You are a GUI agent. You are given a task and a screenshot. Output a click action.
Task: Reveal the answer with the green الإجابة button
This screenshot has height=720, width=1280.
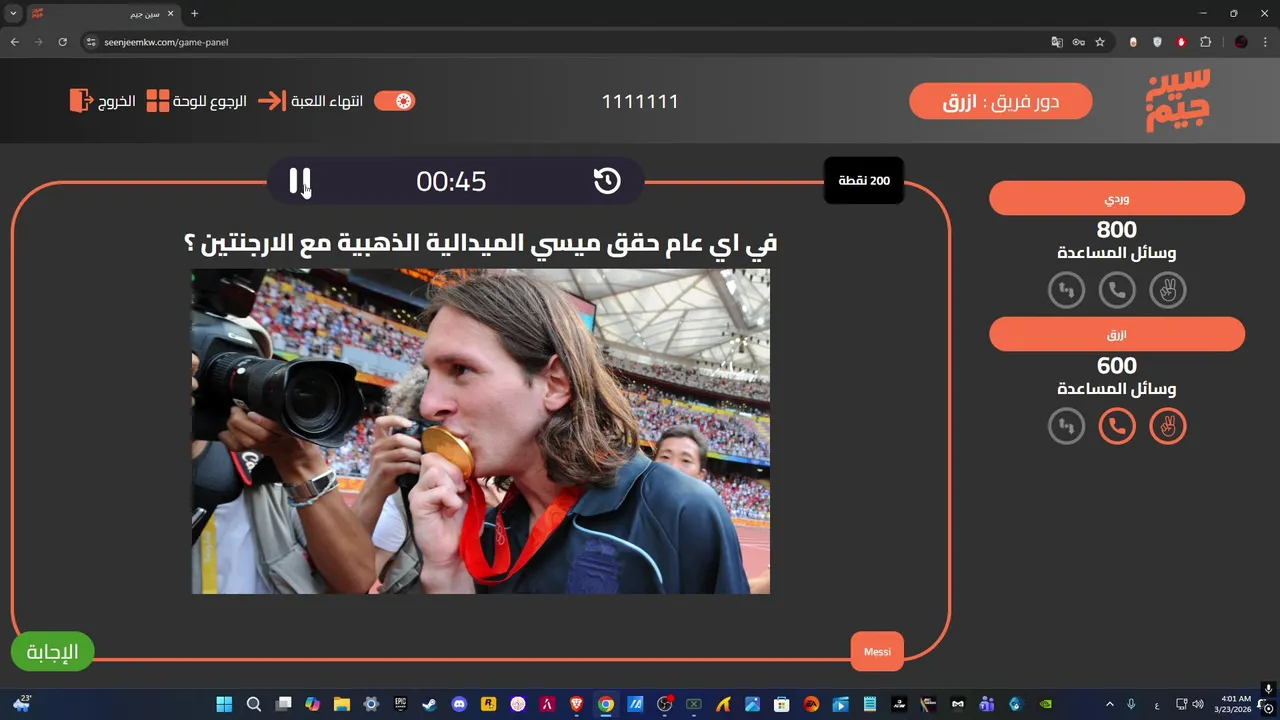click(52, 652)
